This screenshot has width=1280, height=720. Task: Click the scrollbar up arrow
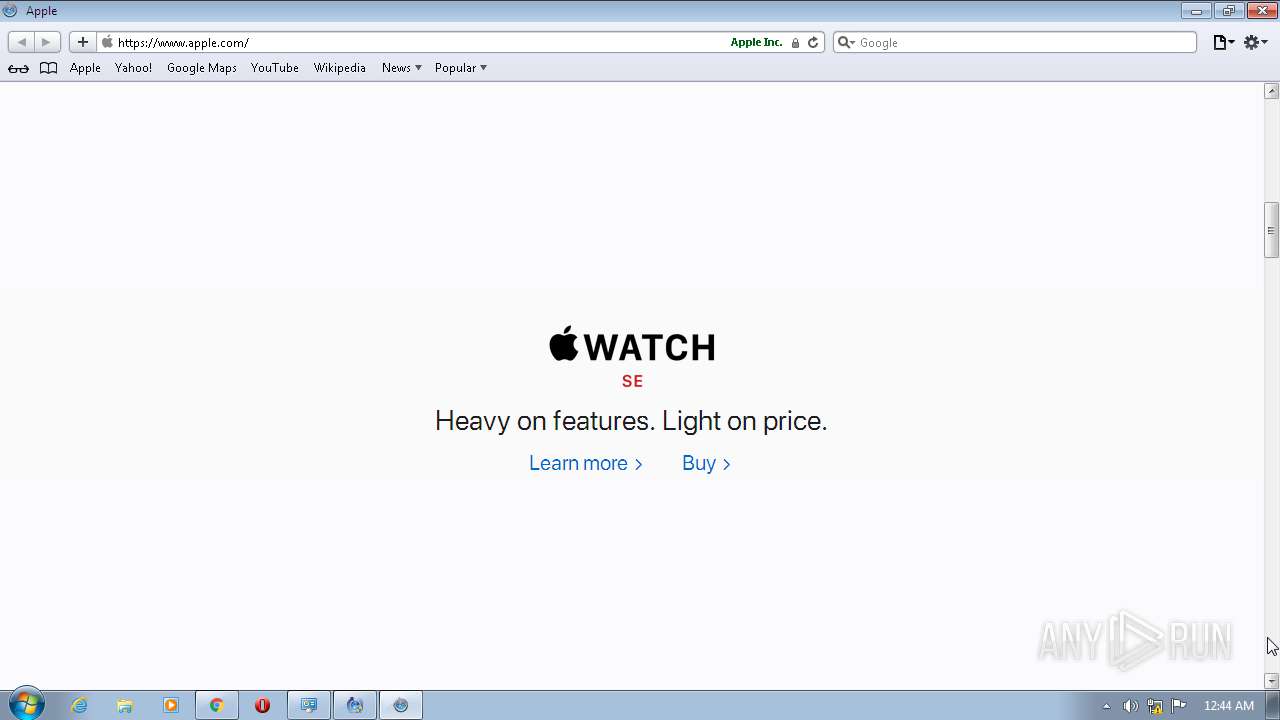1272,91
